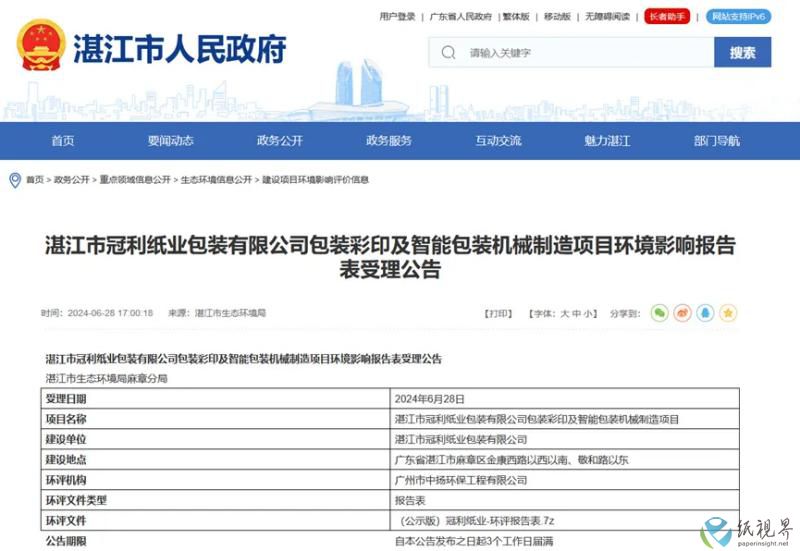Click the 环评文件类型 row label

click(x=76, y=500)
